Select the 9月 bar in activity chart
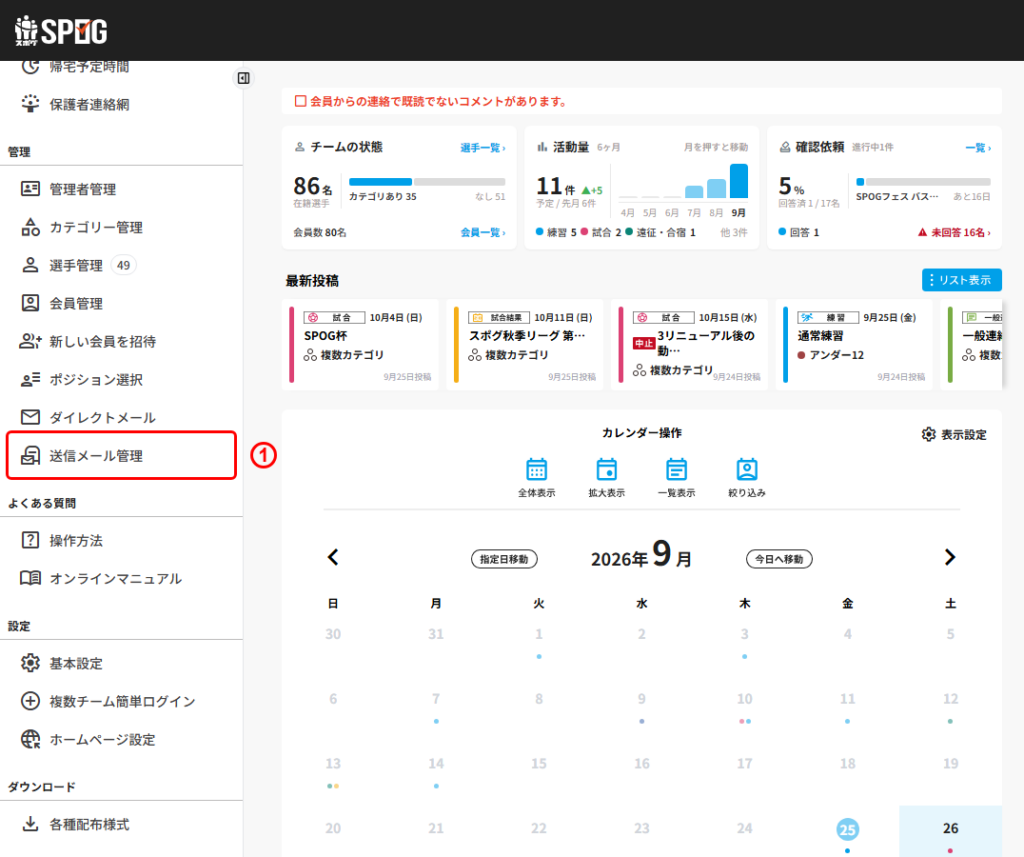This screenshot has width=1024, height=857. (x=739, y=181)
